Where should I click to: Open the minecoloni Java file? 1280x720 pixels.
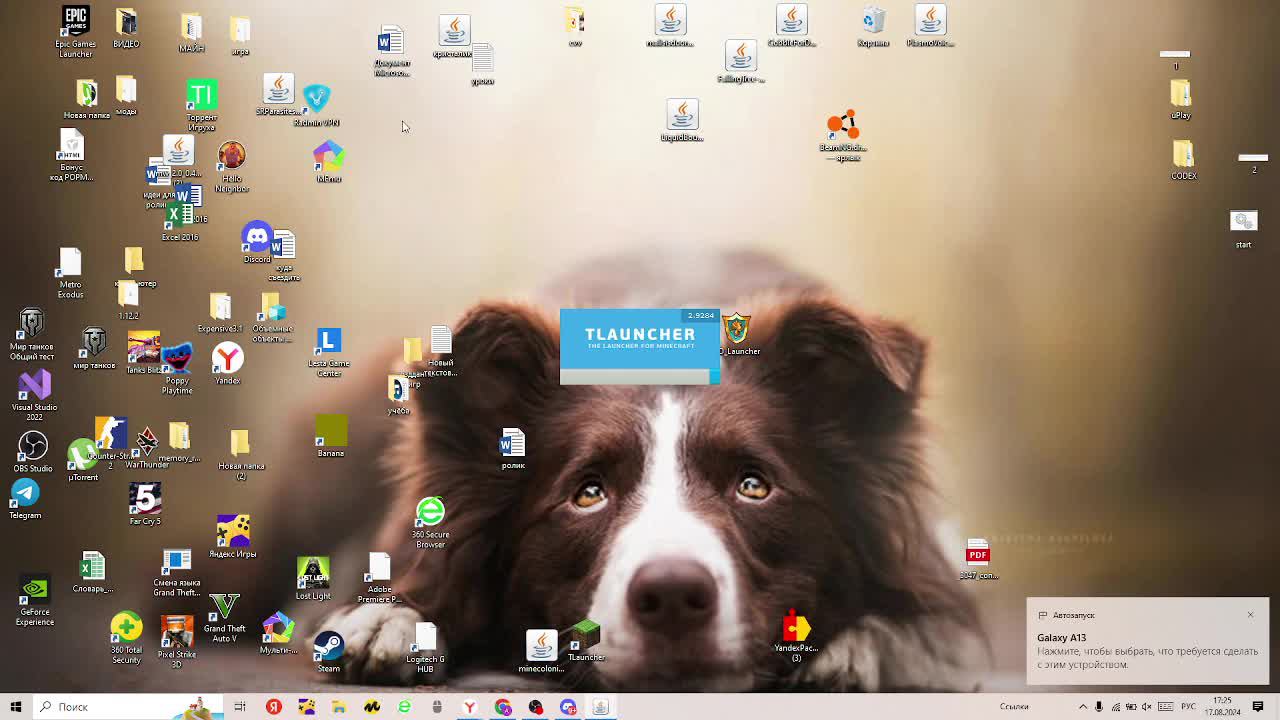point(541,651)
